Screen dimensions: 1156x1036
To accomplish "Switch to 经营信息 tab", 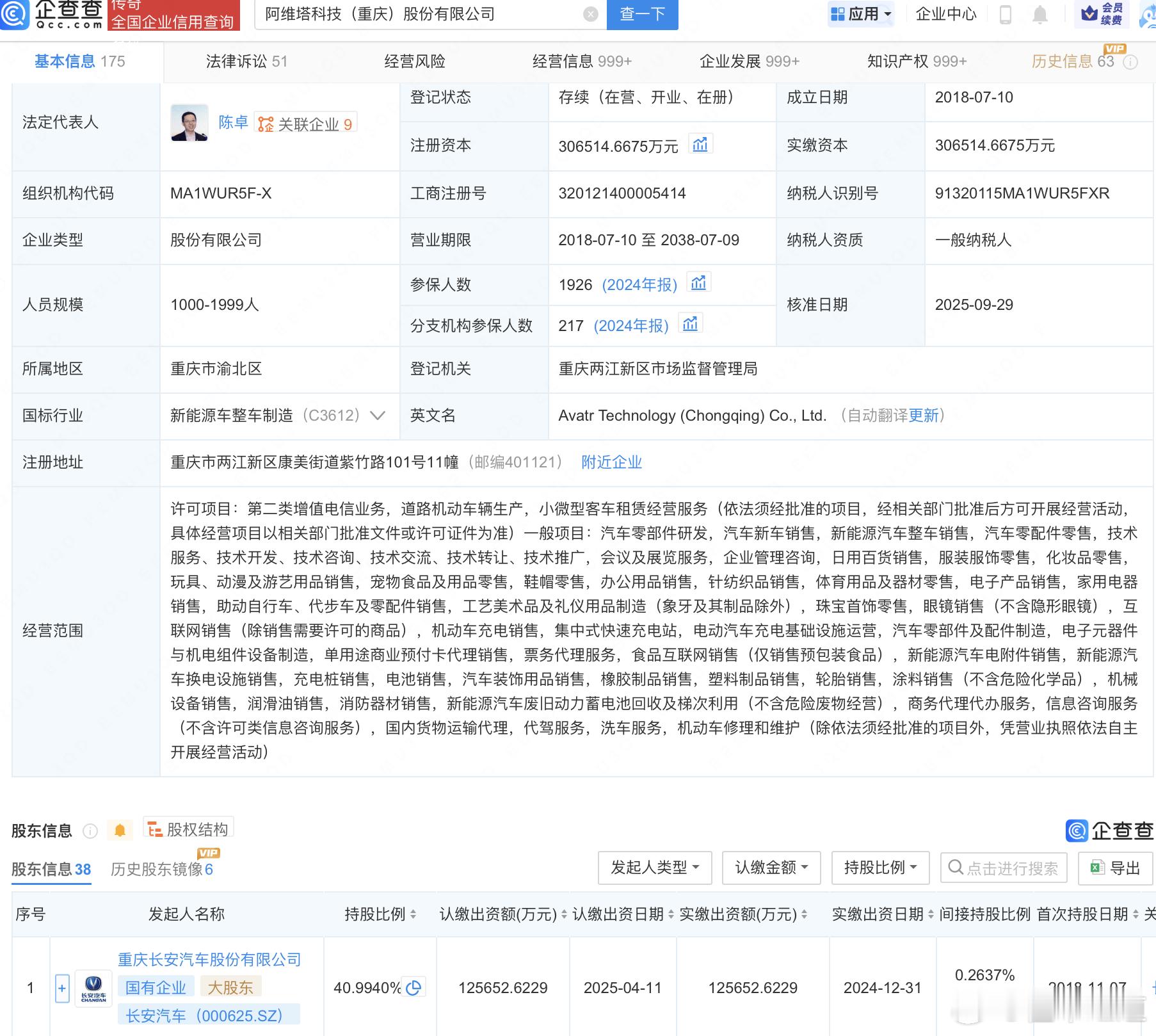I will point(582,61).
